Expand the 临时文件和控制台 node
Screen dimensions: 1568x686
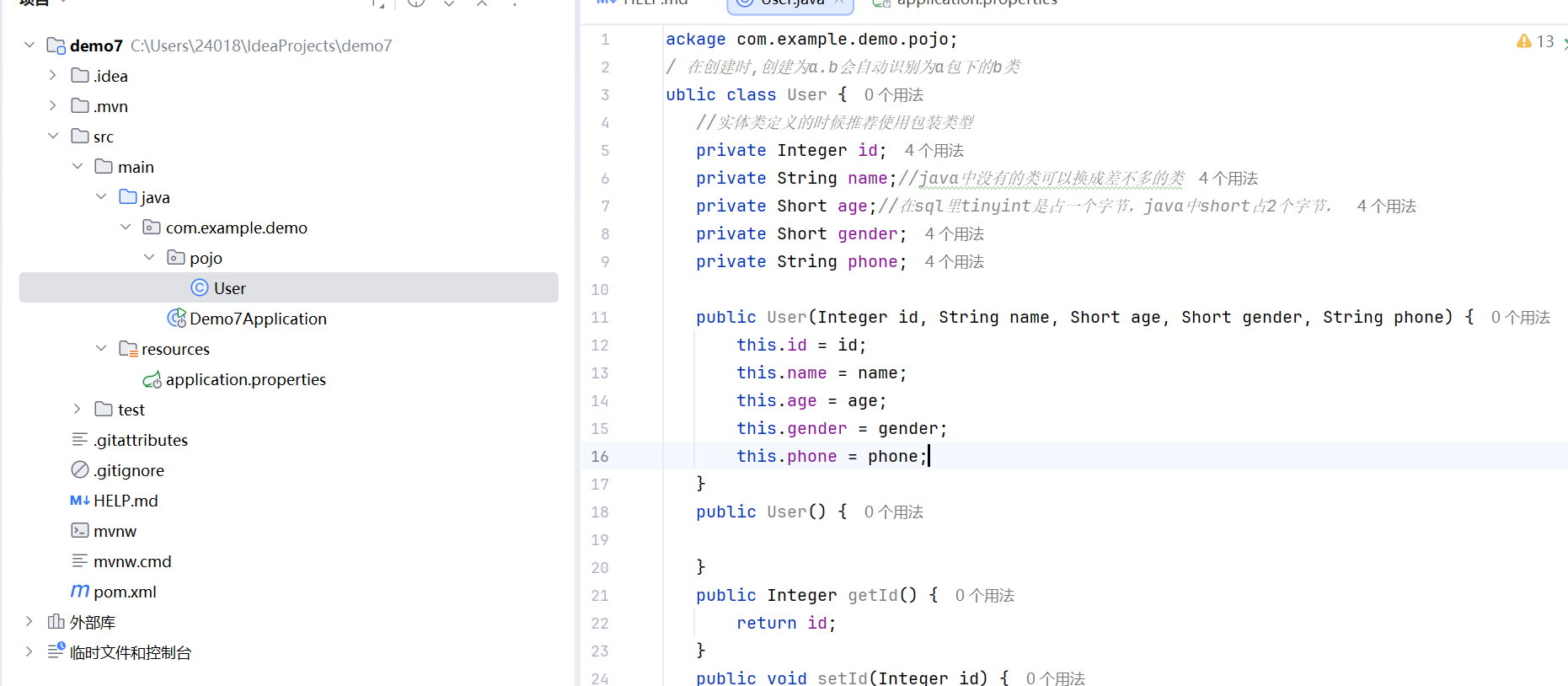click(29, 652)
